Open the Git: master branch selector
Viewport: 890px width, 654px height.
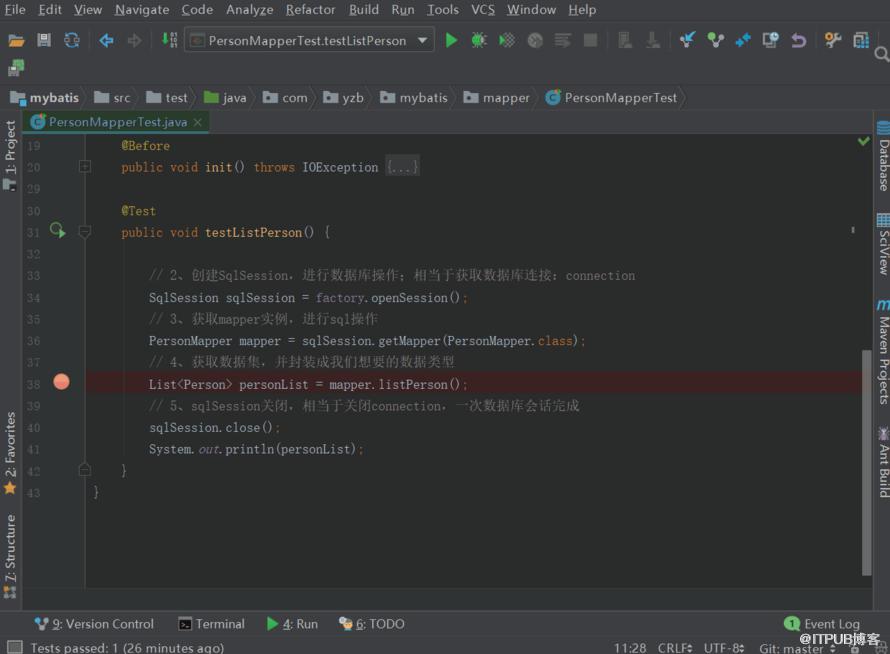pos(797,648)
